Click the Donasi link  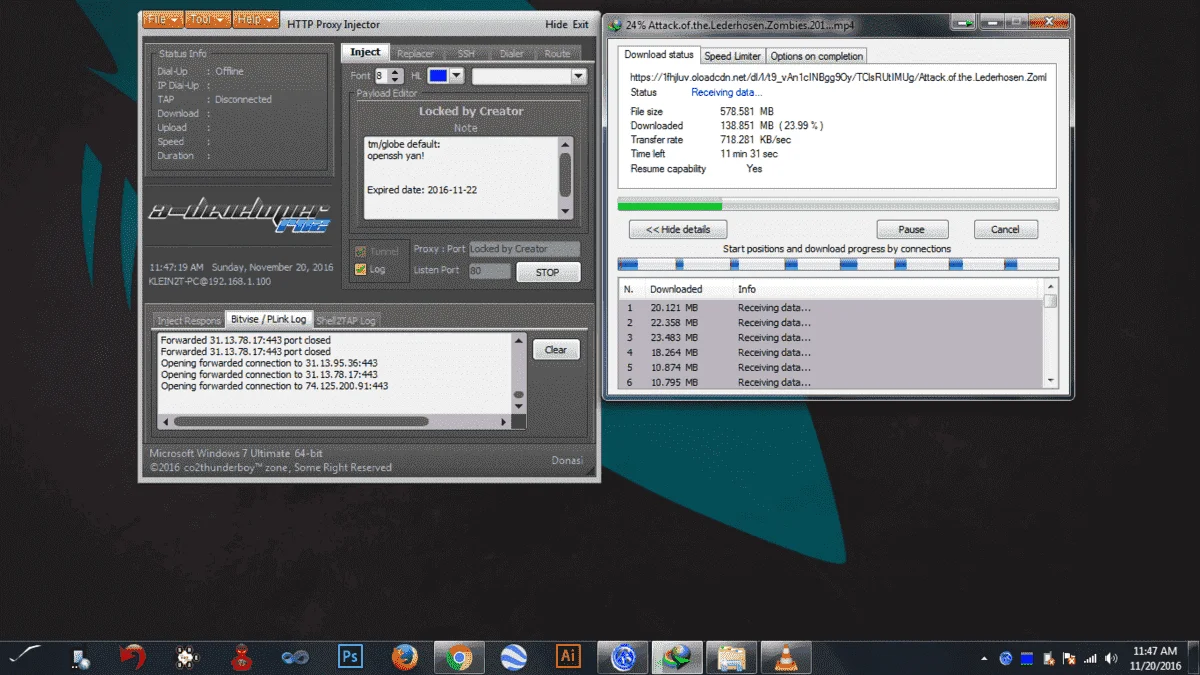(567, 461)
